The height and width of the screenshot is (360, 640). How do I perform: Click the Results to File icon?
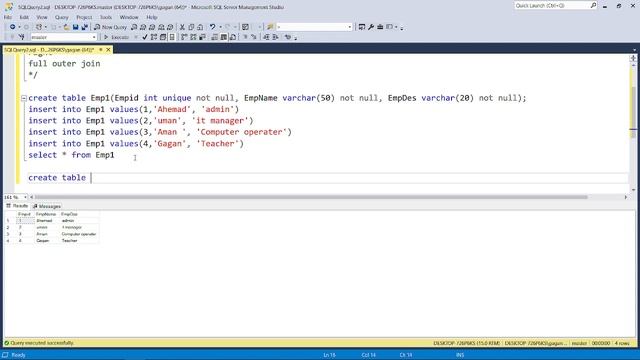(x=233, y=37)
